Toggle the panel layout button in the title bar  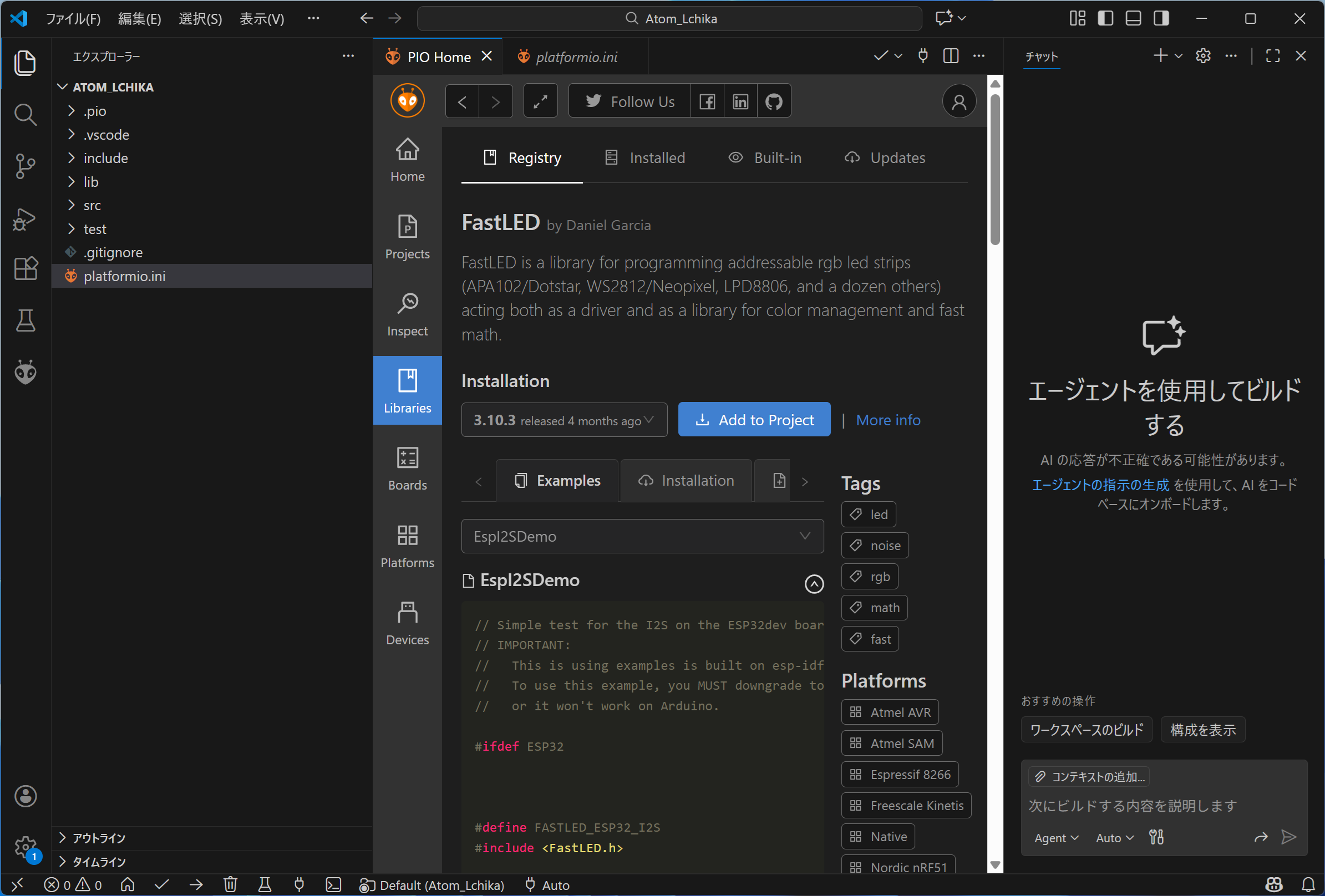[x=1133, y=18]
